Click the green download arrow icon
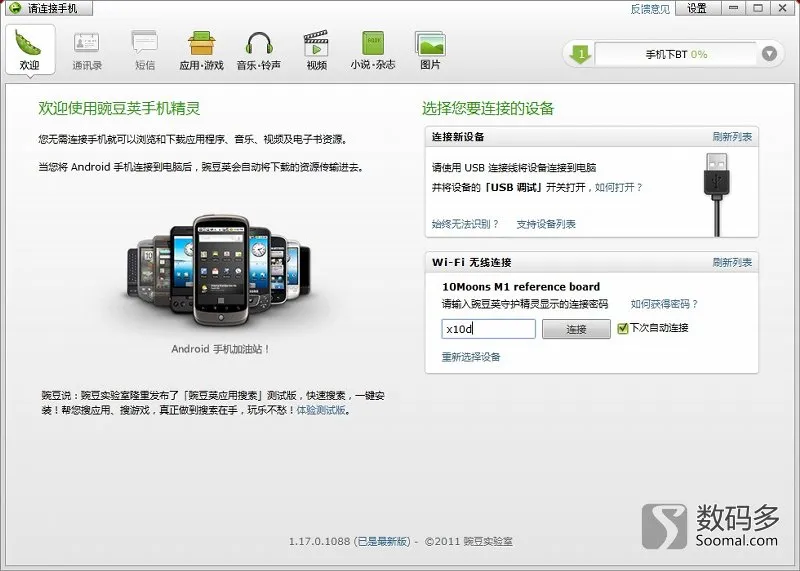The width and height of the screenshot is (800, 571). tap(580, 54)
